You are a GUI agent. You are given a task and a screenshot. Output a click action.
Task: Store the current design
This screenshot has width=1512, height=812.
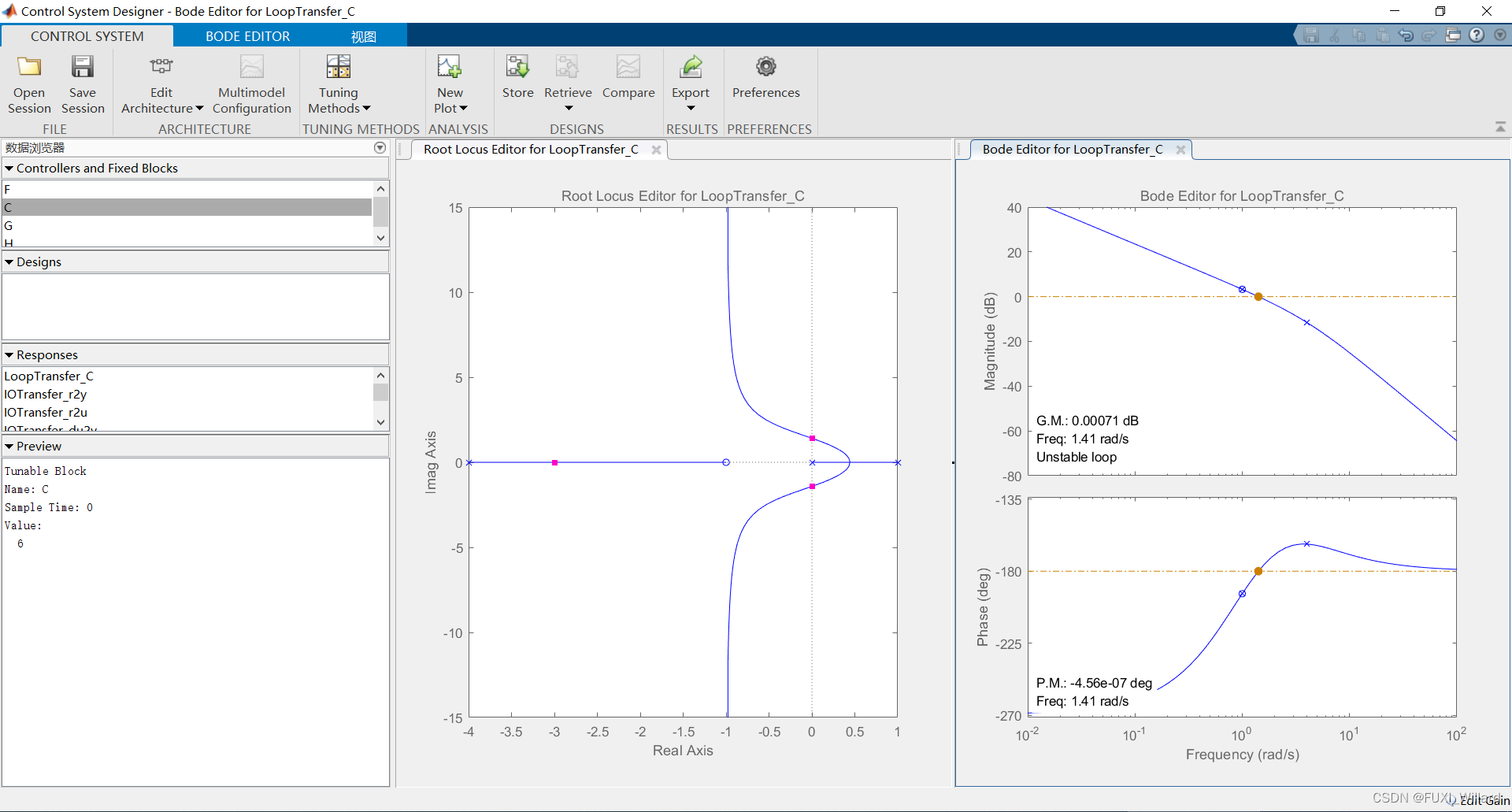517,76
